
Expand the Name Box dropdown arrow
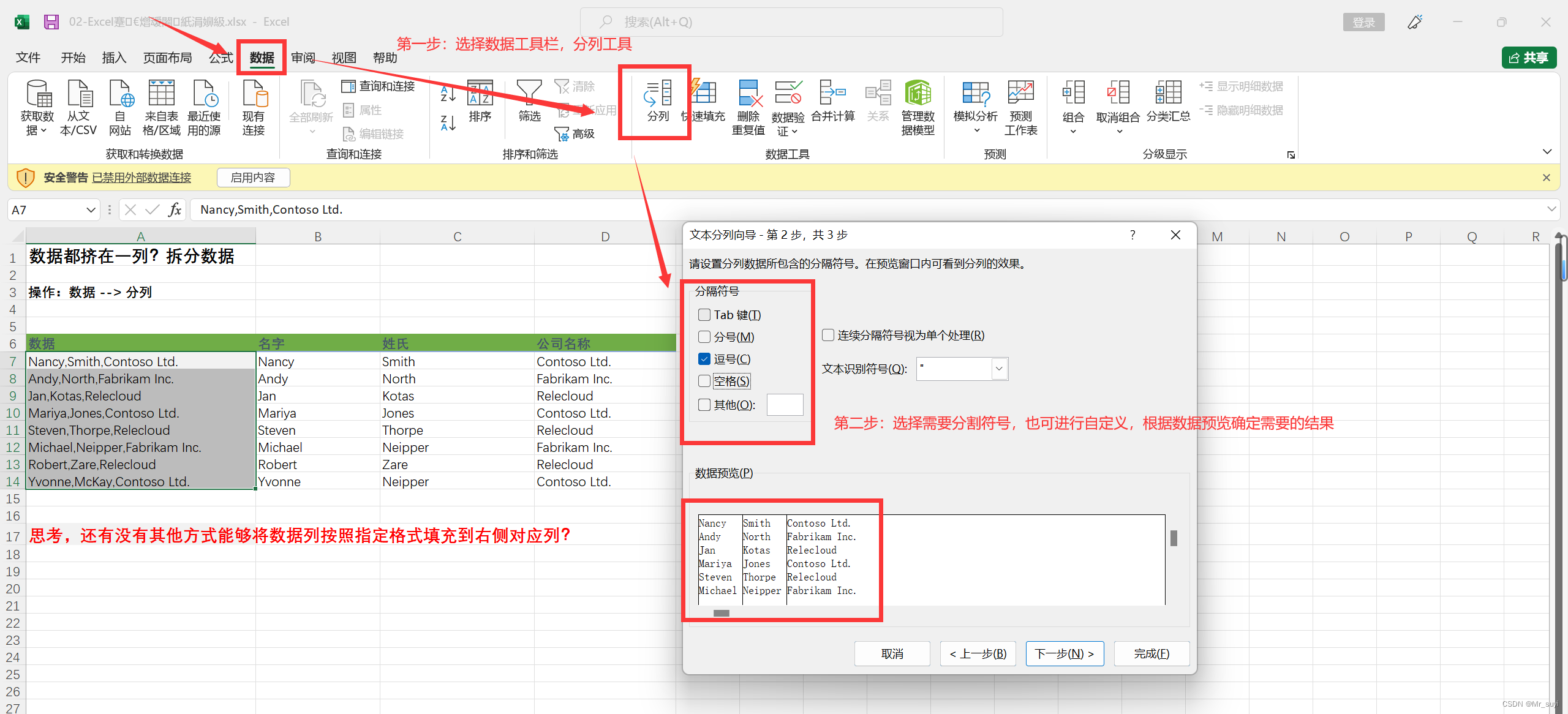point(91,210)
